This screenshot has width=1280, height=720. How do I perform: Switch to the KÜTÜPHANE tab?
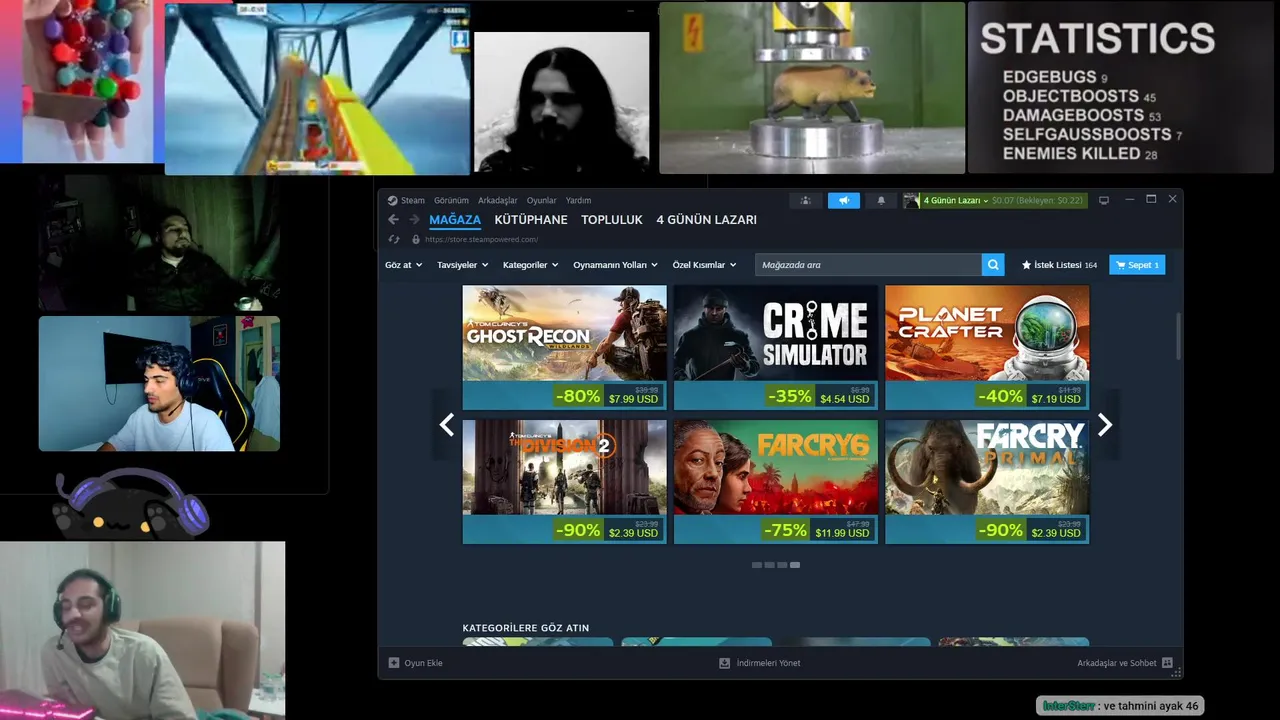coord(531,220)
